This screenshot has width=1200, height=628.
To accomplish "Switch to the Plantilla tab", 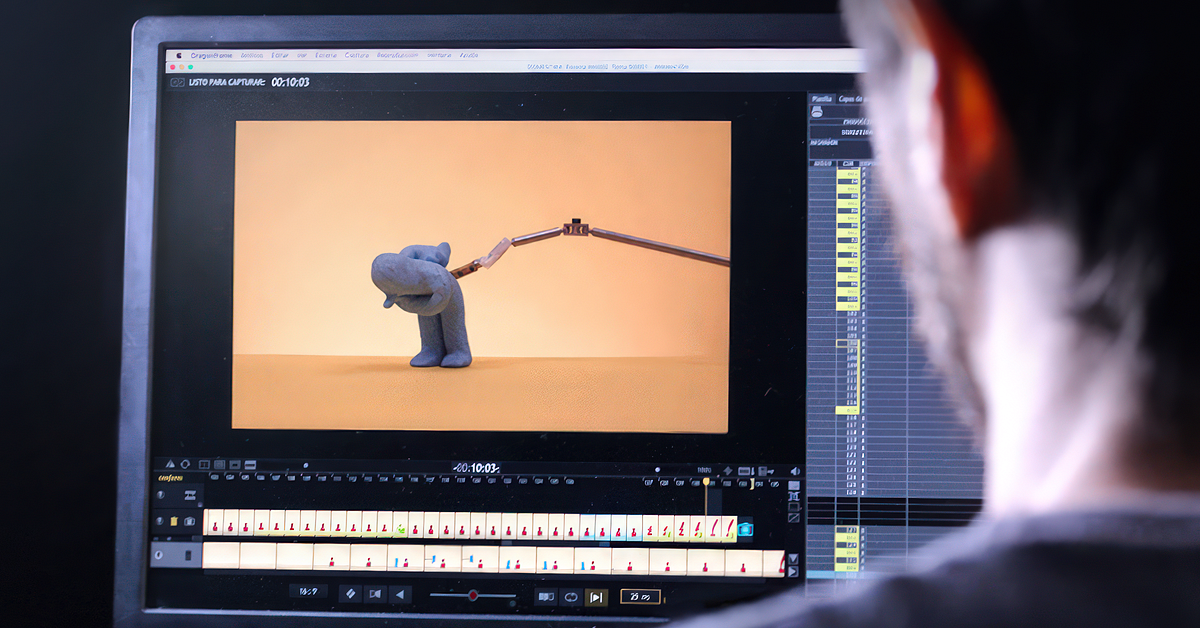I will [x=822, y=99].
